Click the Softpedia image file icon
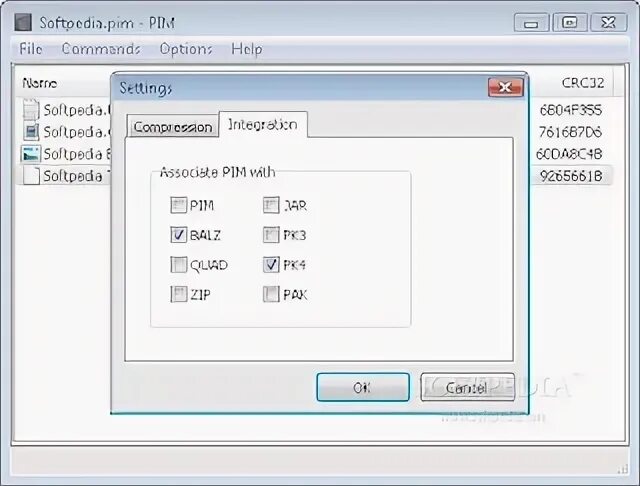Viewport: 640px width, 486px height. coord(31,153)
